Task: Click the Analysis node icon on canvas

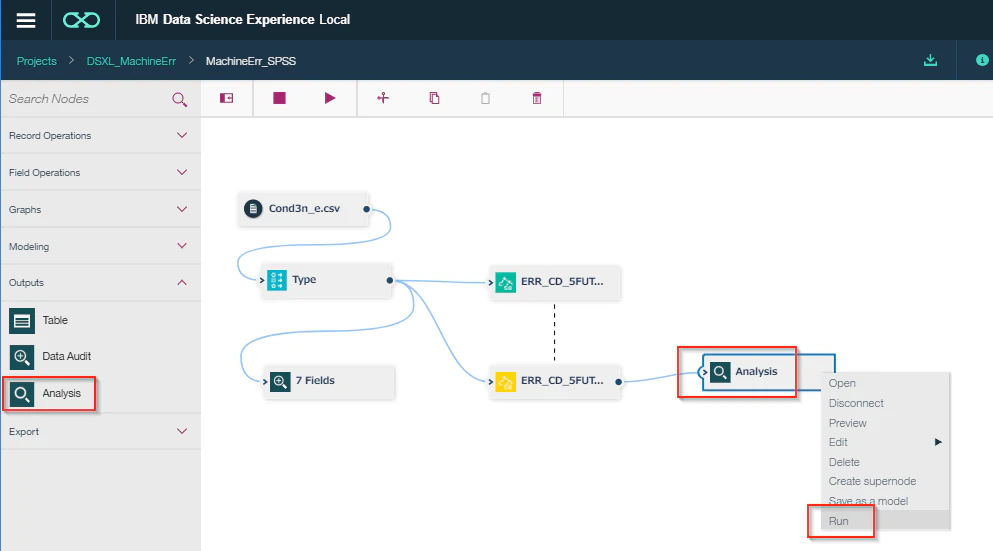Action: [x=720, y=372]
